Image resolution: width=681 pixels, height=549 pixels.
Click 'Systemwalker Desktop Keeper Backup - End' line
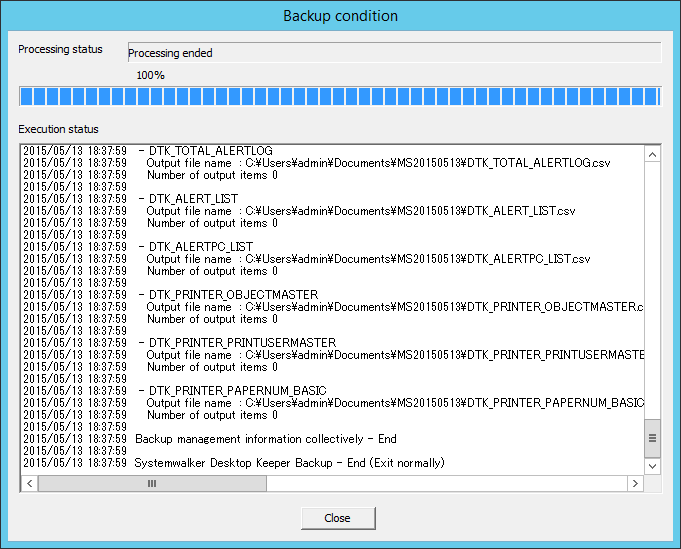pos(234,463)
